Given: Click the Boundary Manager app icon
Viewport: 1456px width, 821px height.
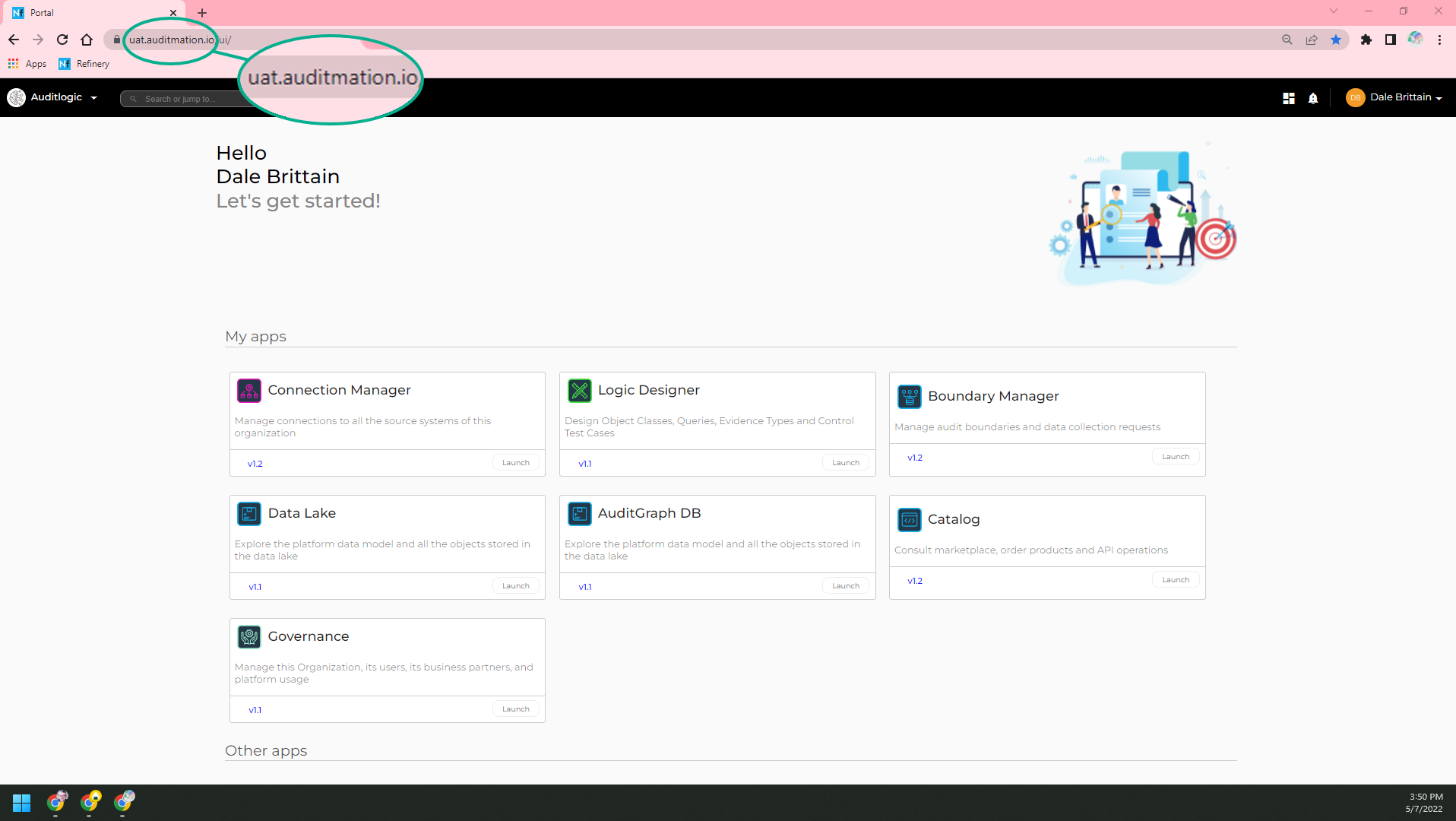Looking at the screenshot, I should 909,397.
